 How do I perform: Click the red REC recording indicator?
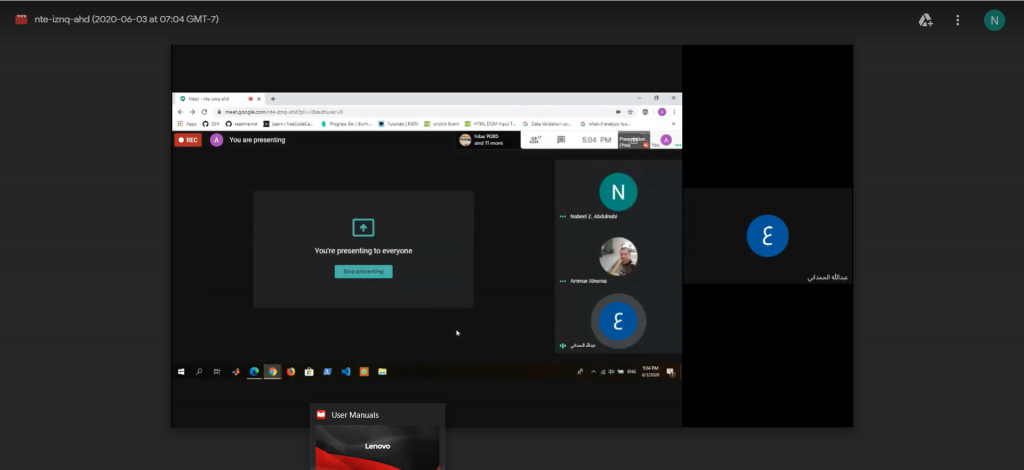pos(188,140)
